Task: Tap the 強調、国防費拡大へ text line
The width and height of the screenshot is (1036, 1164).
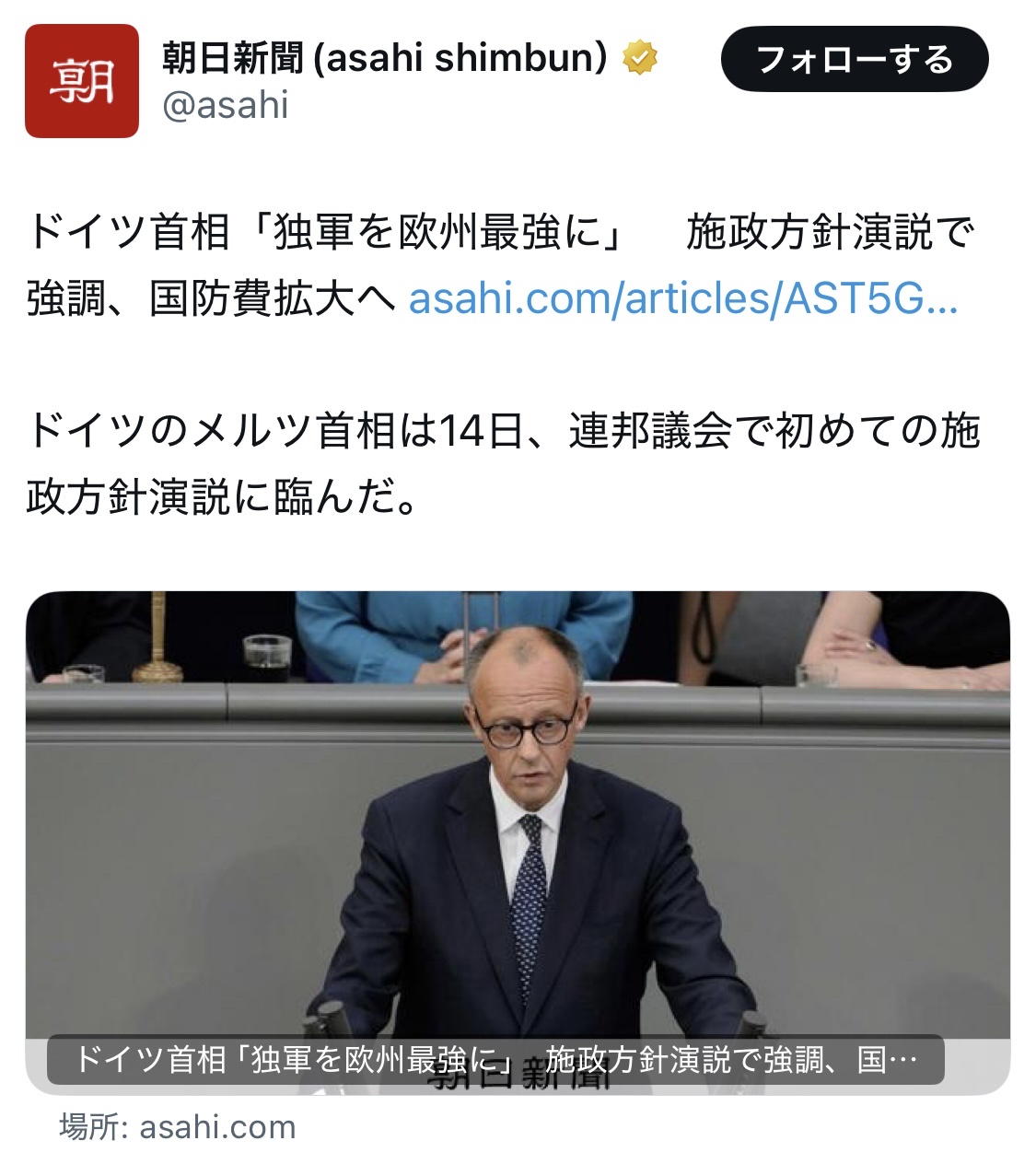Action: (x=211, y=298)
